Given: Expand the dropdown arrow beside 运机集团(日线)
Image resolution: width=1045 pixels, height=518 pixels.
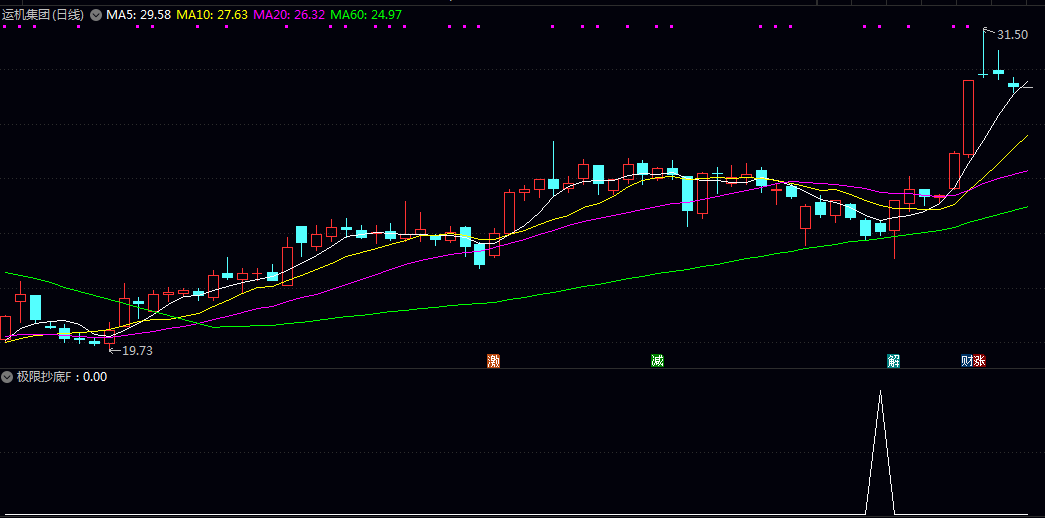Looking at the screenshot, I should click(x=96, y=15).
